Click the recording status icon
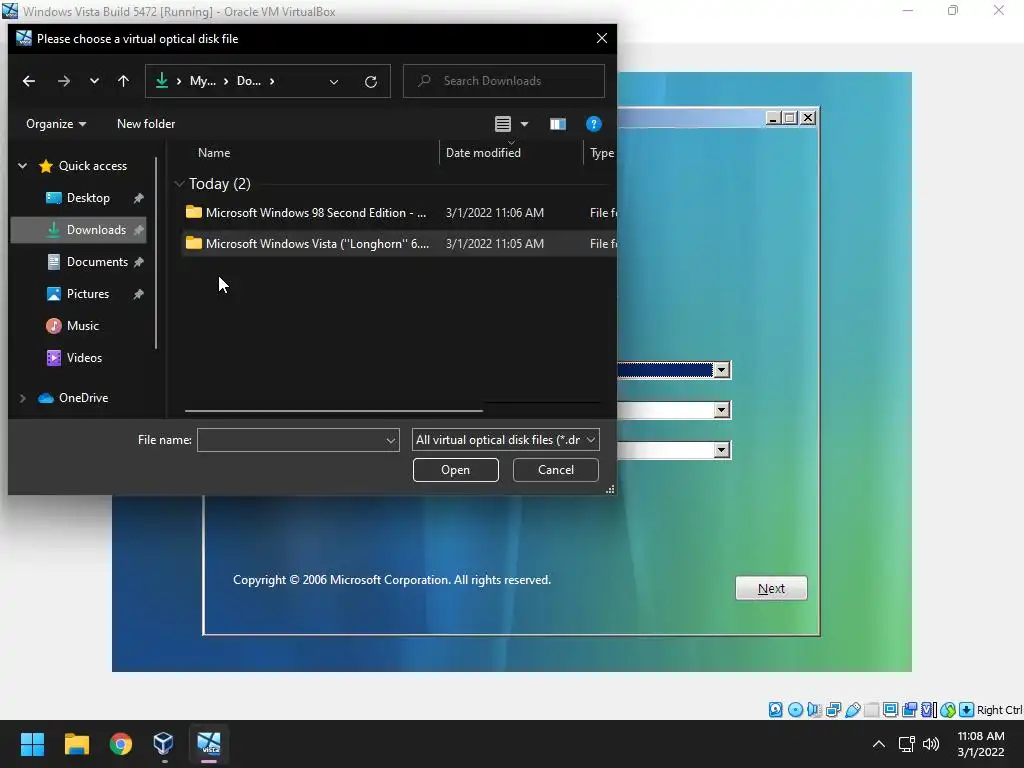1024x768 pixels. click(909, 710)
